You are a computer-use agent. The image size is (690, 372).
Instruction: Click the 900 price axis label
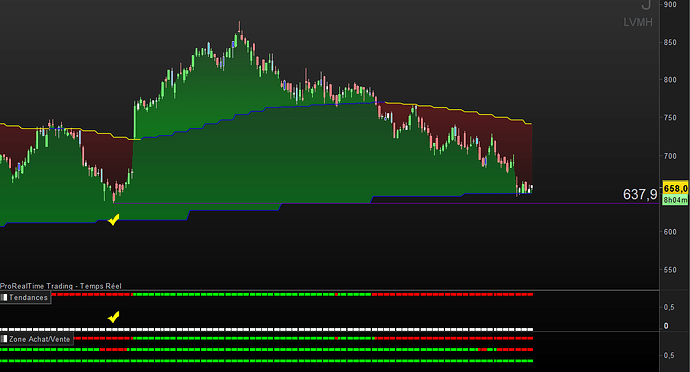pos(670,4)
